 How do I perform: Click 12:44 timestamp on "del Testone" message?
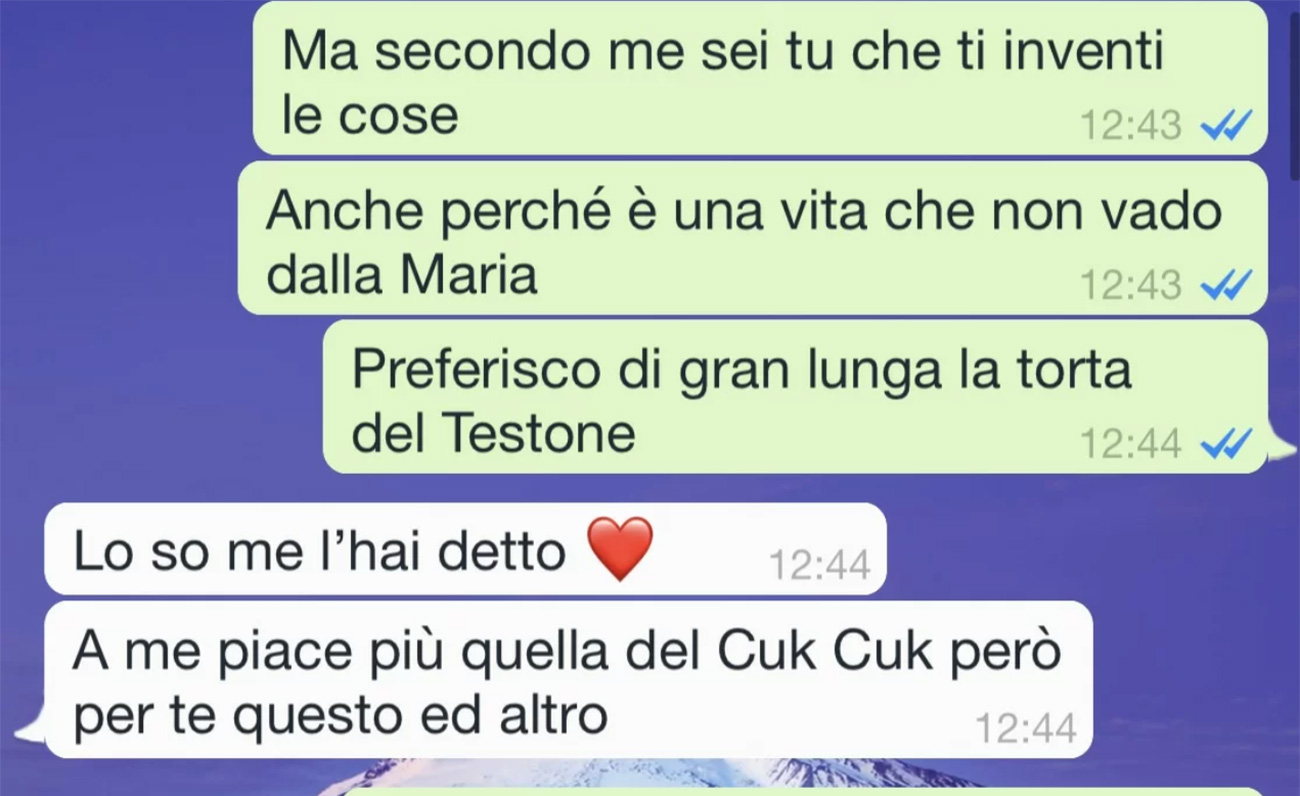pyautogui.click(x=1131, y=443)
